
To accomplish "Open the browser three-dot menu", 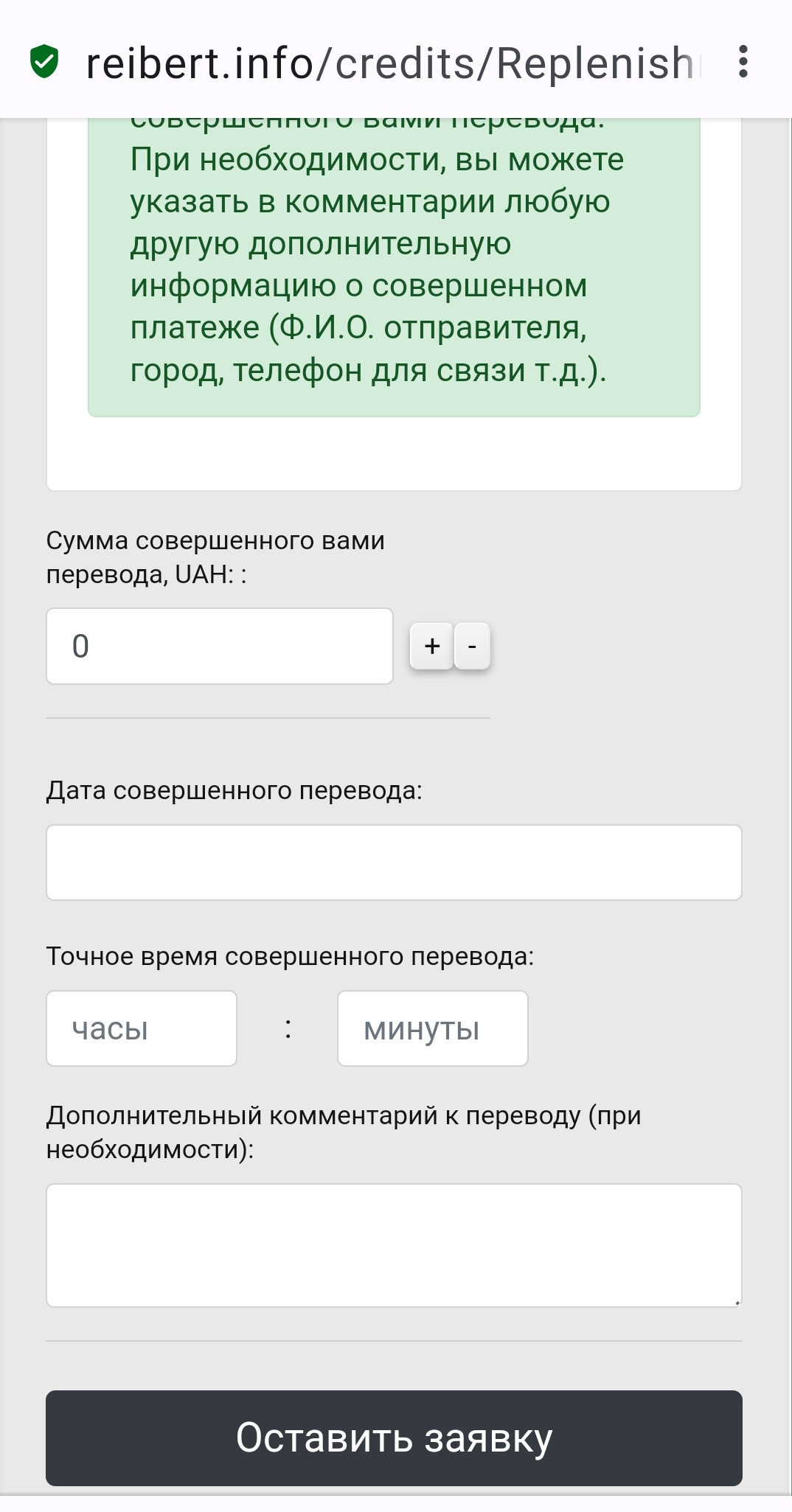I will 743,62.
